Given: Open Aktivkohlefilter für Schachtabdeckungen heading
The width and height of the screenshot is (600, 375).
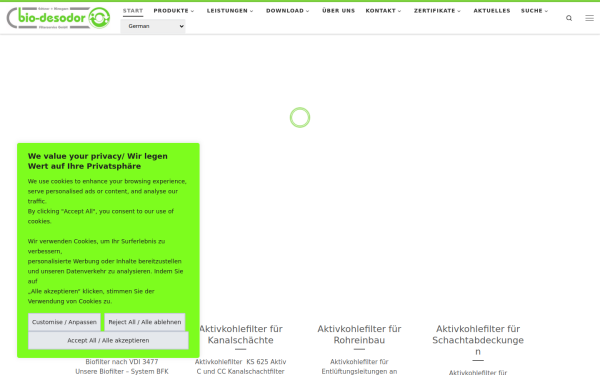Looking at the screenshot, I should (478, 340).
